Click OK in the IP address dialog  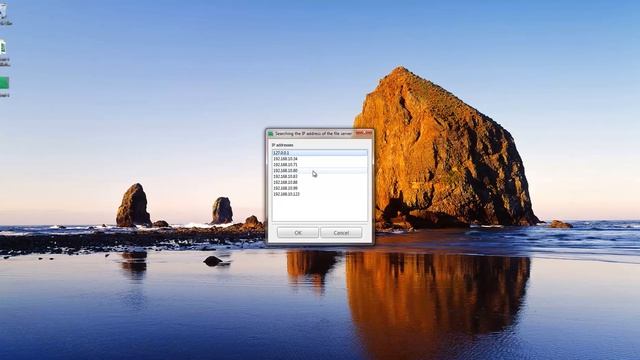298,233
